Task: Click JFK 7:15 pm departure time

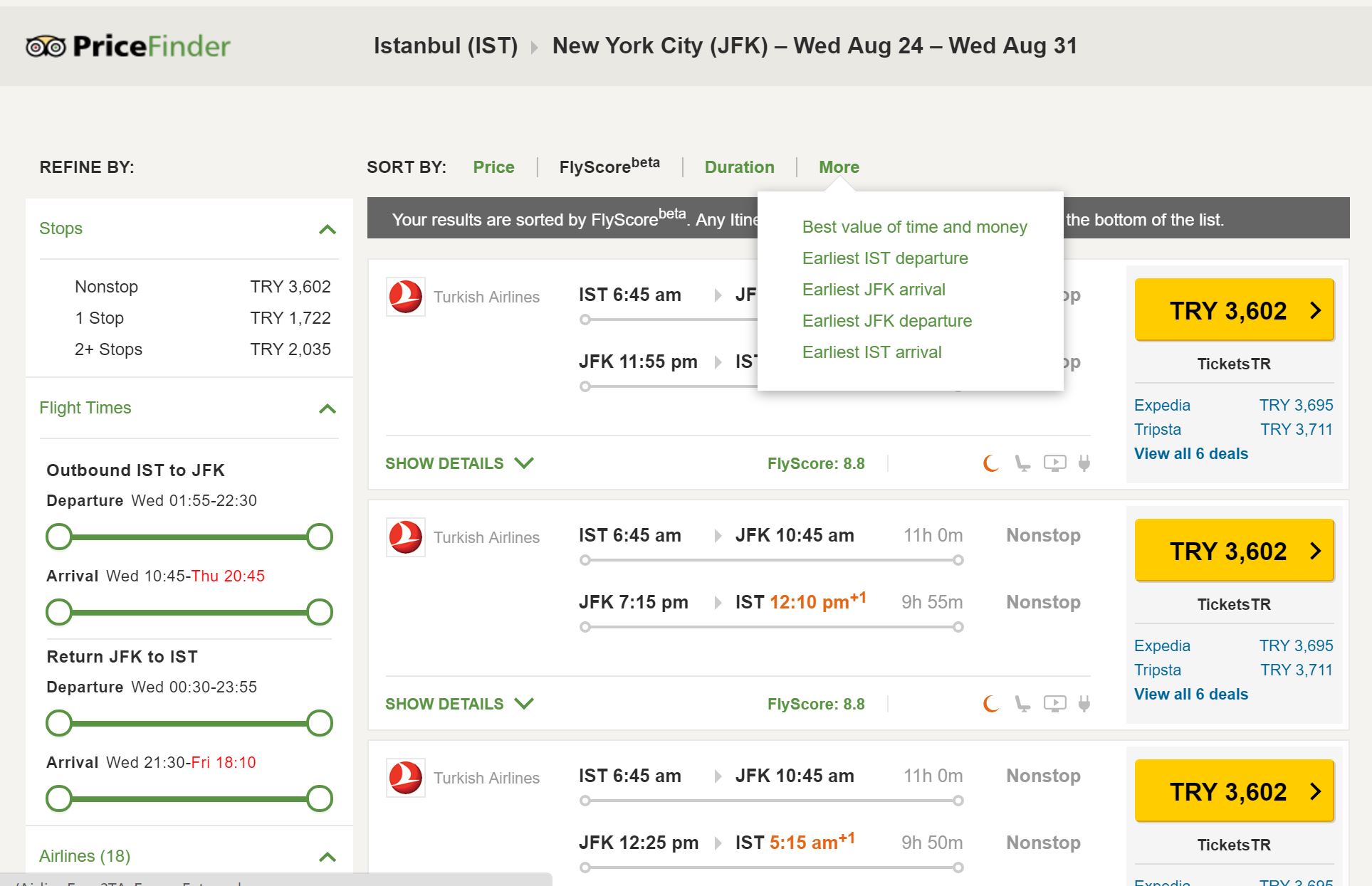Action: point(633,602)
